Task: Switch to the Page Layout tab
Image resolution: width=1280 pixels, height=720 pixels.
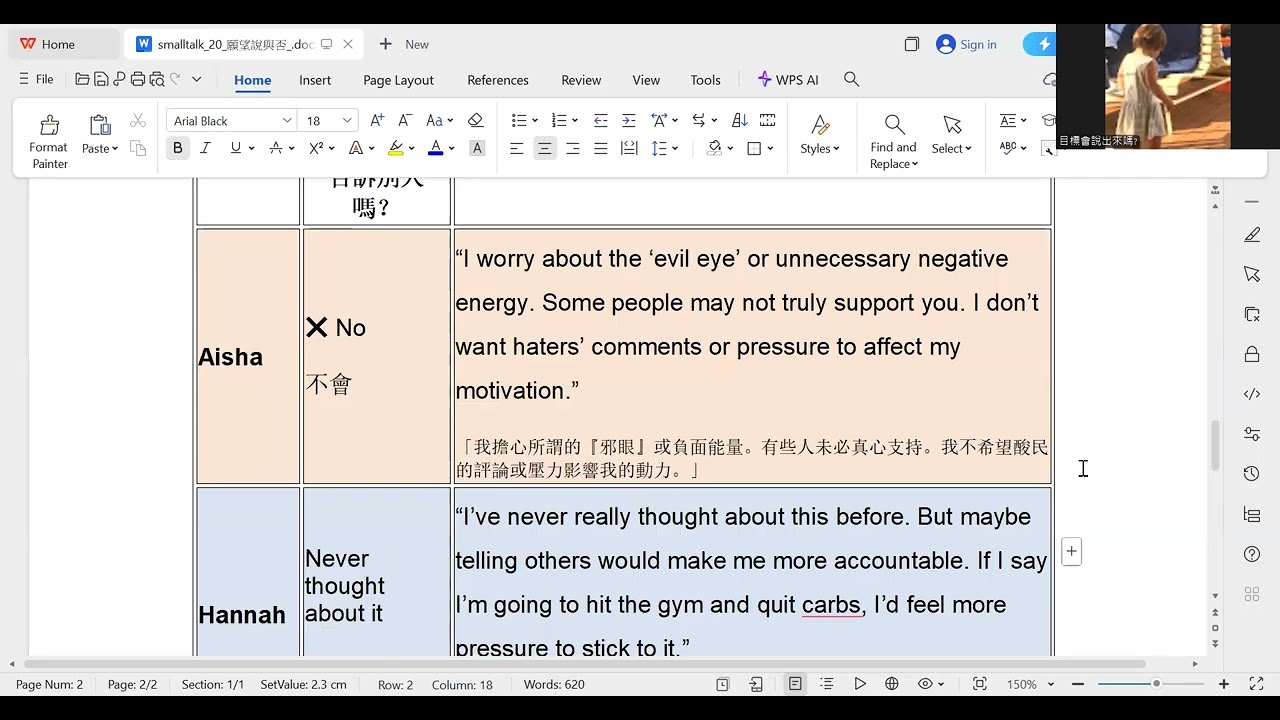Action: point(398,80)
